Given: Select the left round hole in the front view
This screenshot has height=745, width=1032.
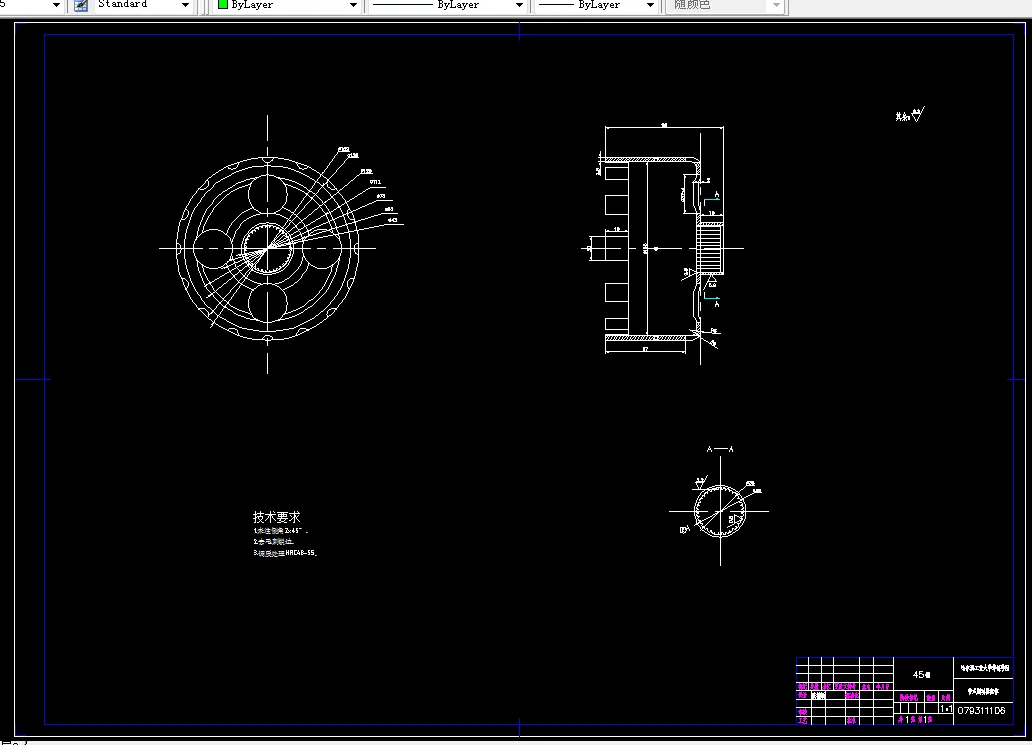Looking at the screenshot, I should [214, 249].
